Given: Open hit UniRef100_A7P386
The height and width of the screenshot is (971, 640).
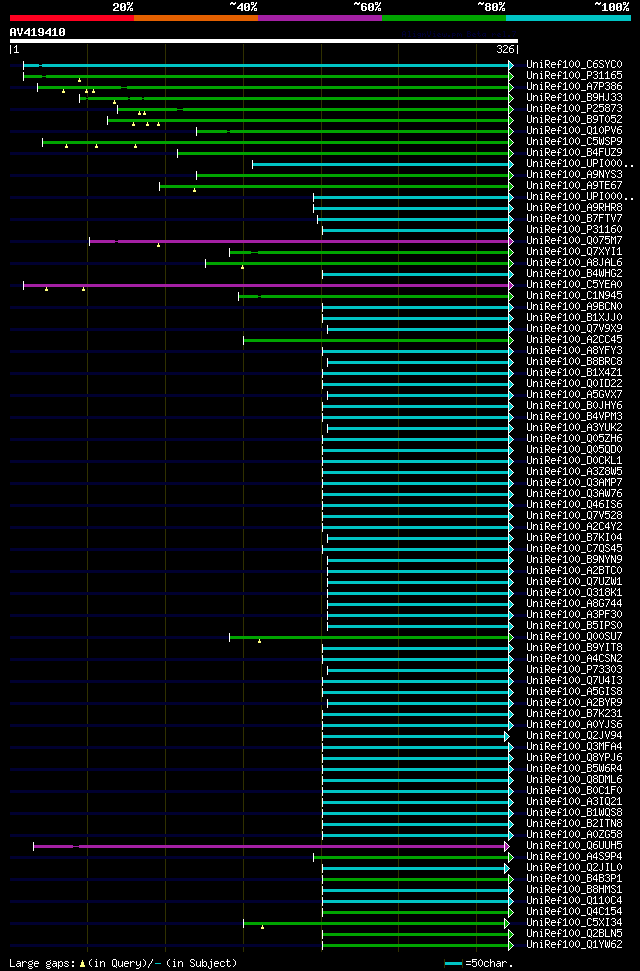Looking at the screenshot, I should point(574,87).
